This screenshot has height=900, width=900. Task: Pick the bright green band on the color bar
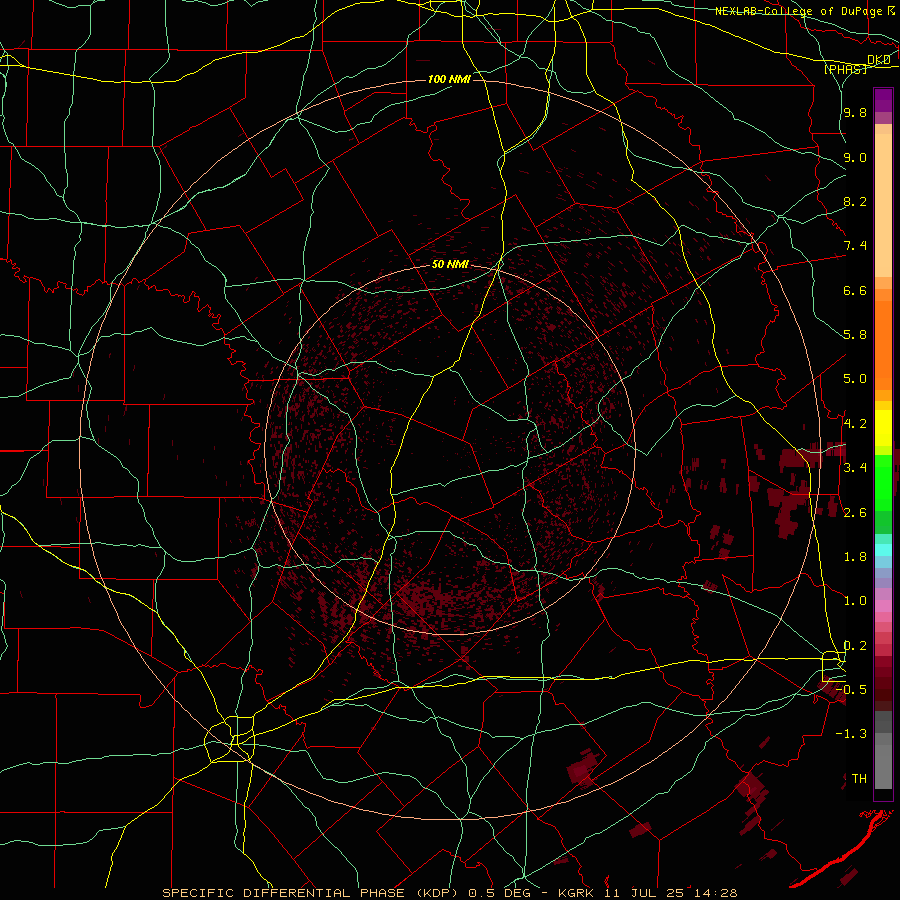tap(883, 482)
